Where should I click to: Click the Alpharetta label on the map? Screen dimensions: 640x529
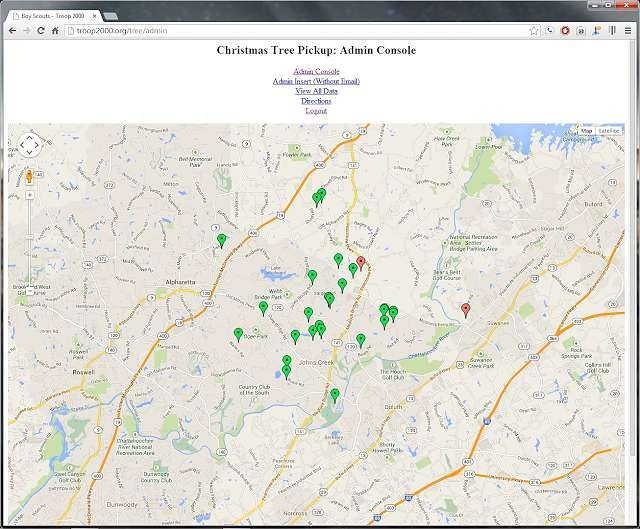click(180, 282)
